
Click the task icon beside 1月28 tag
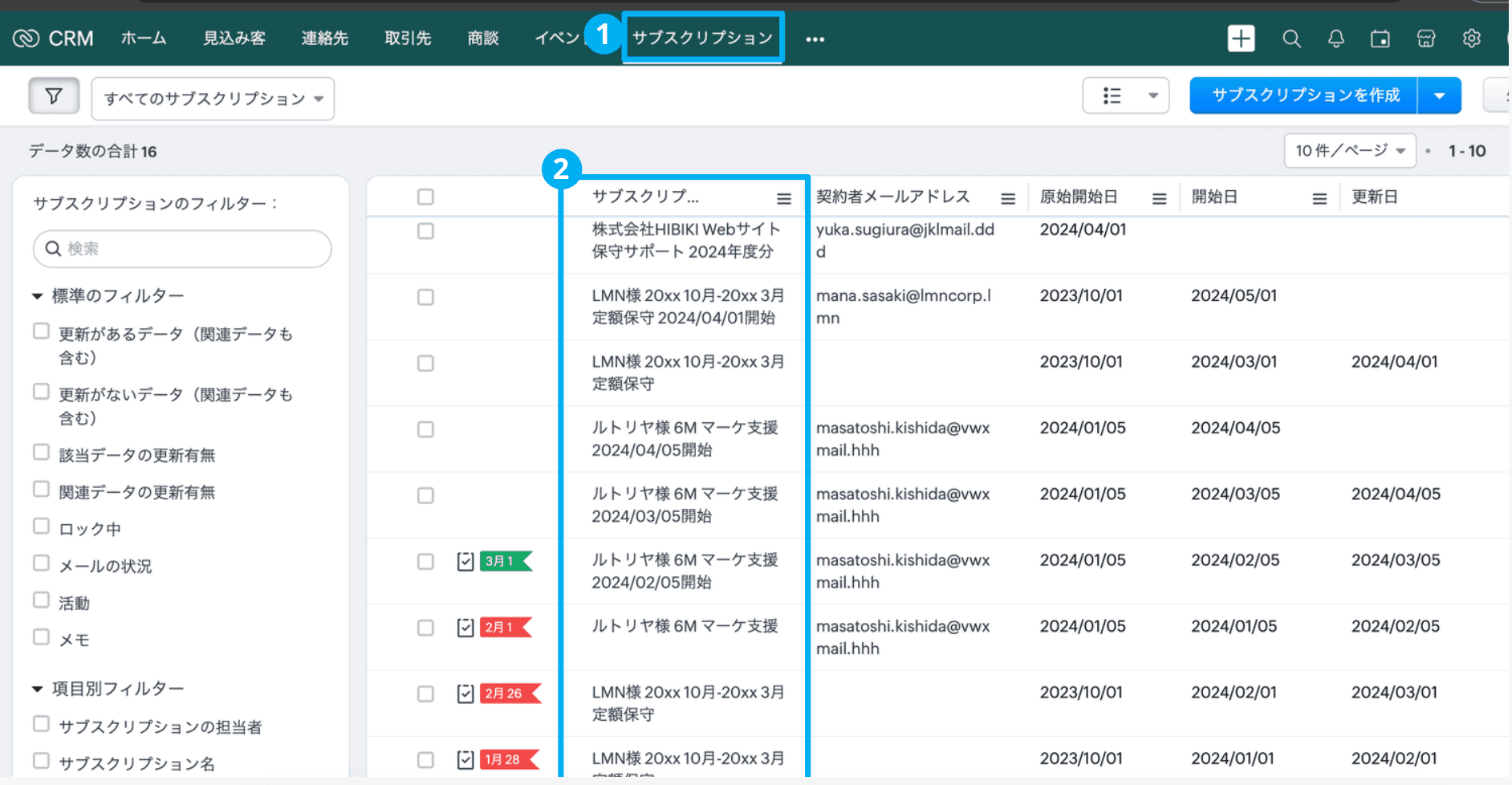465,759
